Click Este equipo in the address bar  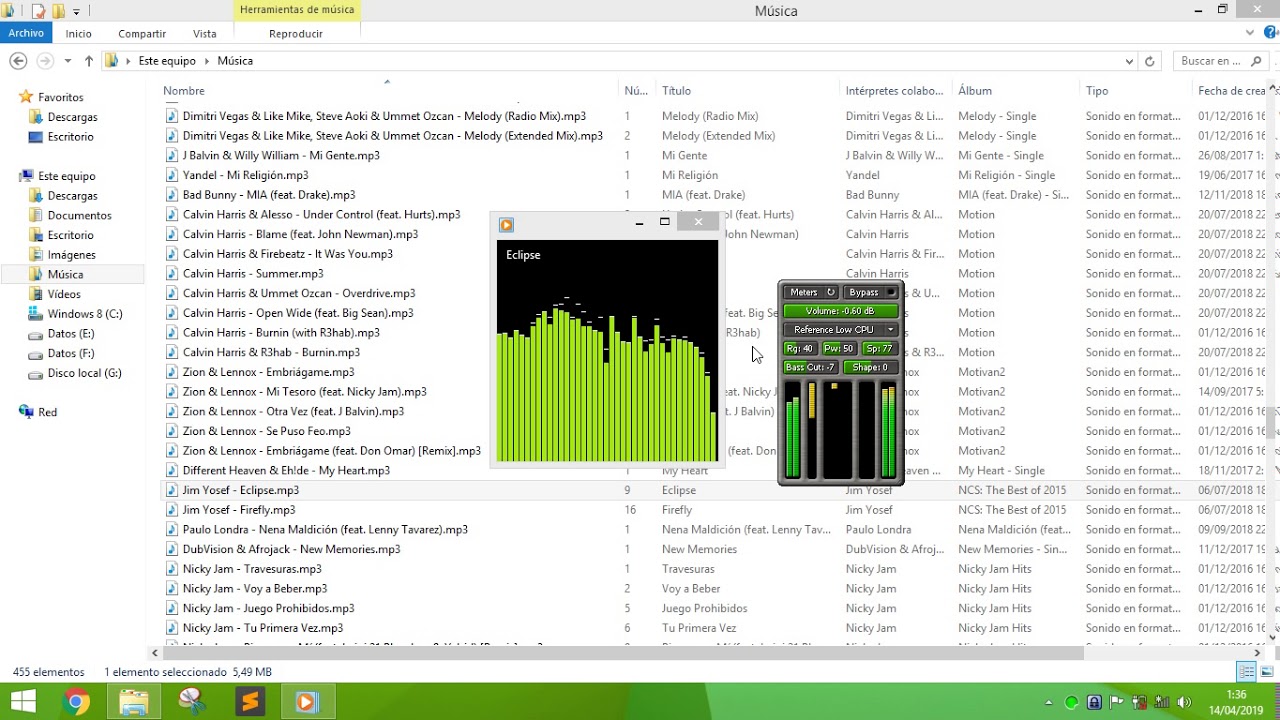pos(167,61)
